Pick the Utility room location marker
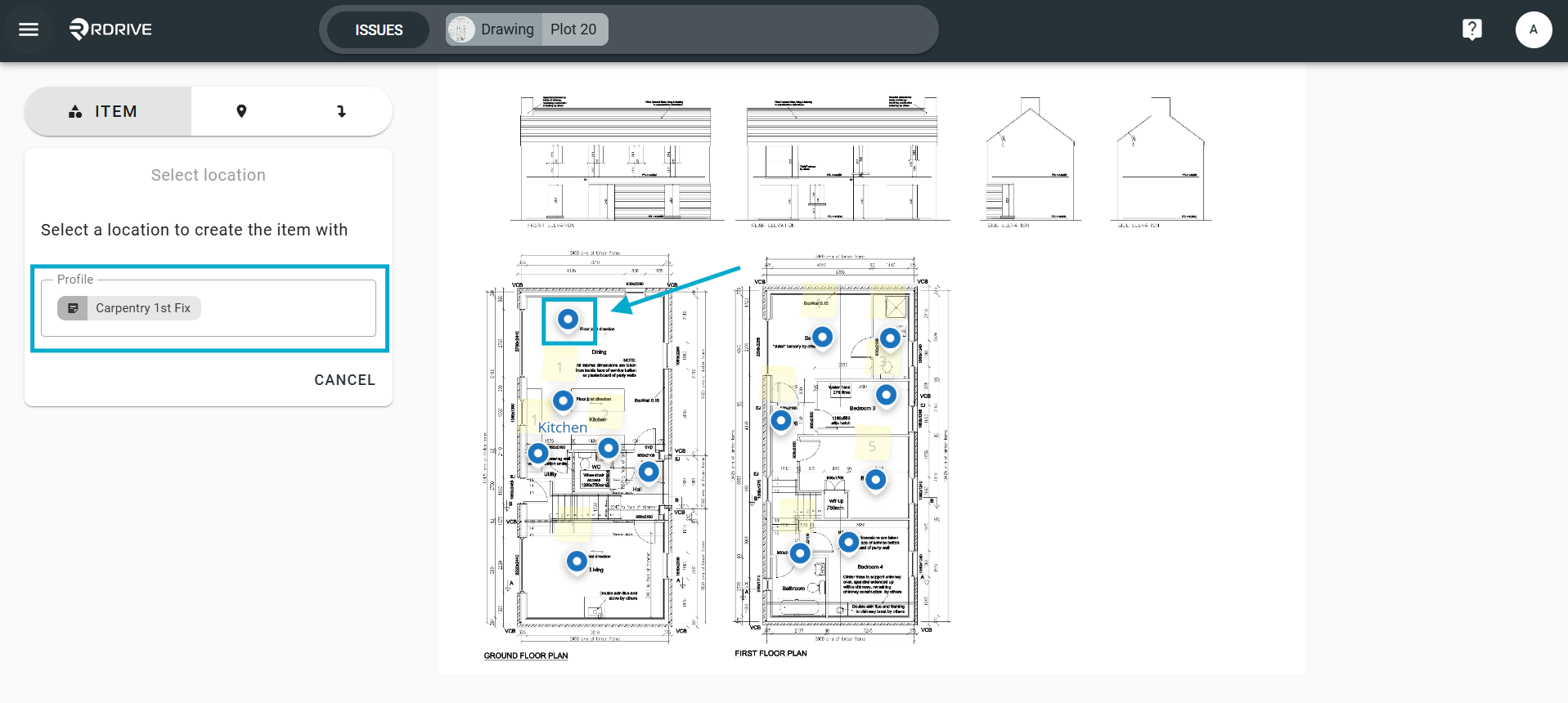 [538, 452]
